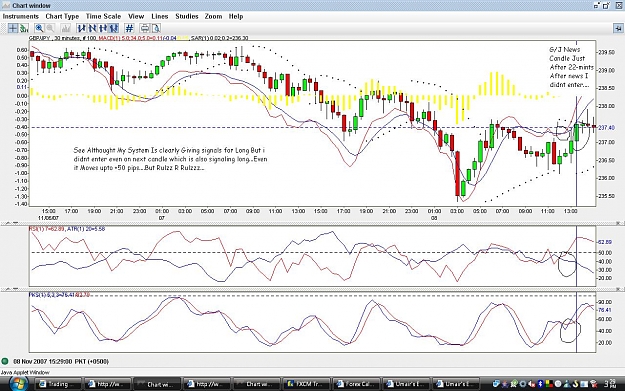Click the GBP/JPY 30 minutes chart label

click(x=63, y=38)
